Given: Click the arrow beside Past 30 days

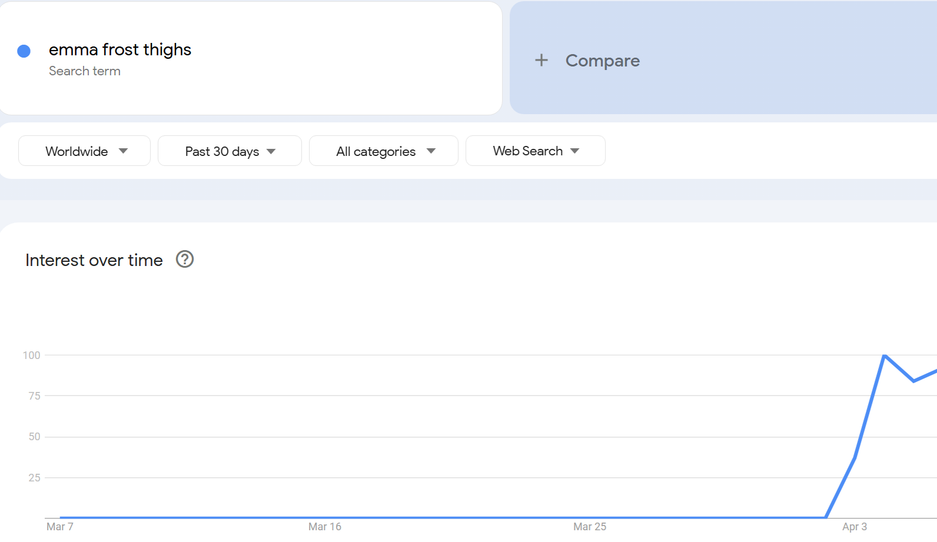Looking at the screenshot, I should pyautogui.click(x=271, y=151).
